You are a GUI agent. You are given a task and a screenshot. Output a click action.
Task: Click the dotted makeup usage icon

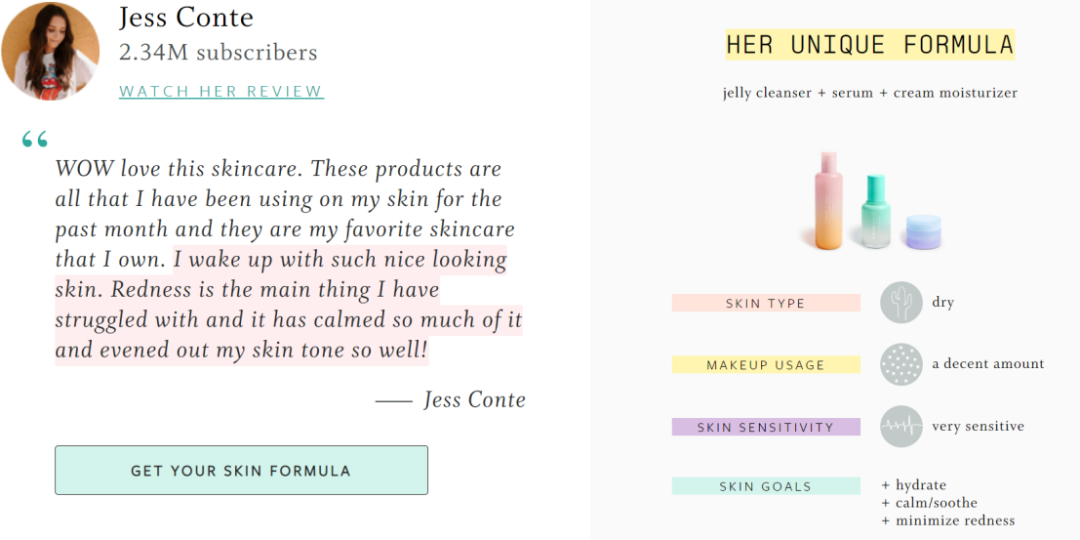pyautogui.click(x=901, y=364)
